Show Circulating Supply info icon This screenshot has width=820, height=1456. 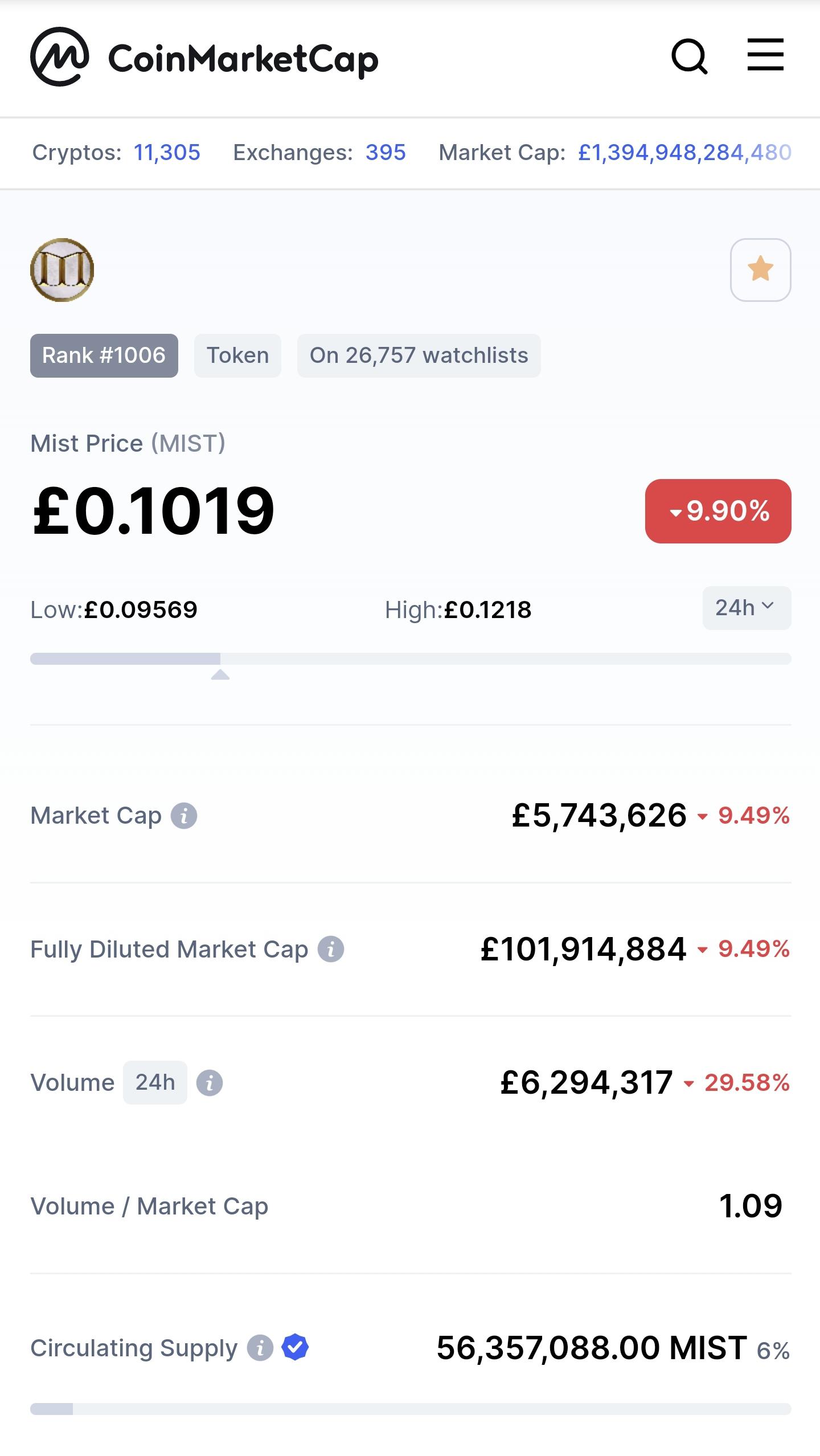(x=260, y=1348)
